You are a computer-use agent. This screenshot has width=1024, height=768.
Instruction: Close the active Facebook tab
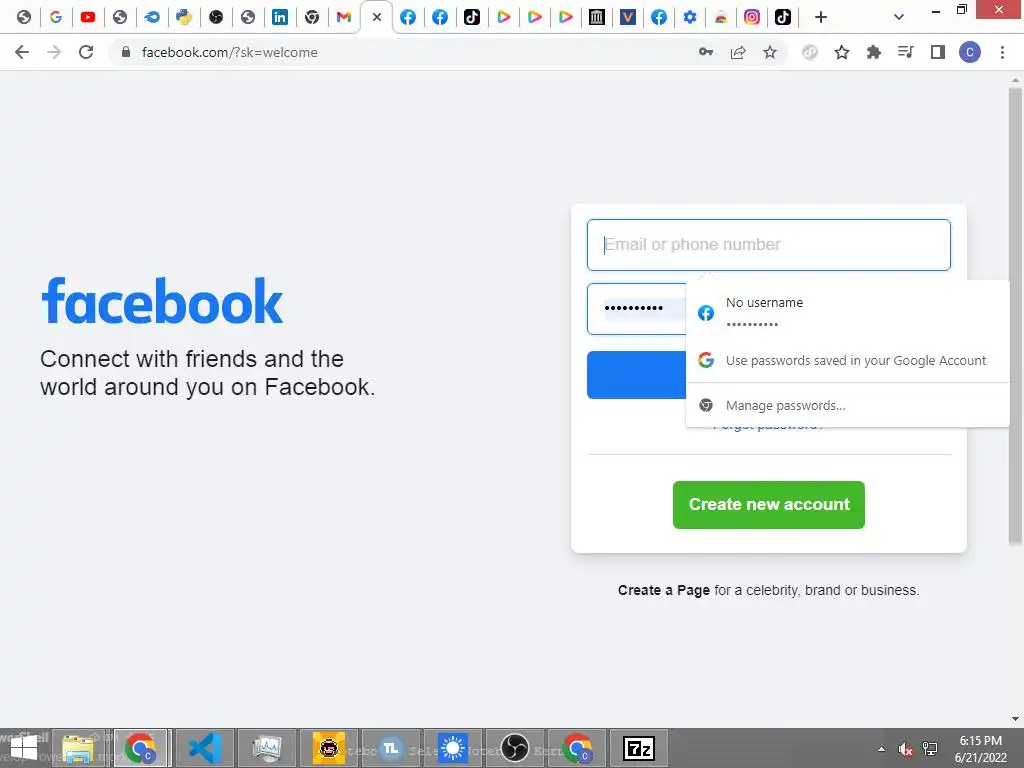[x=377, y=17]
